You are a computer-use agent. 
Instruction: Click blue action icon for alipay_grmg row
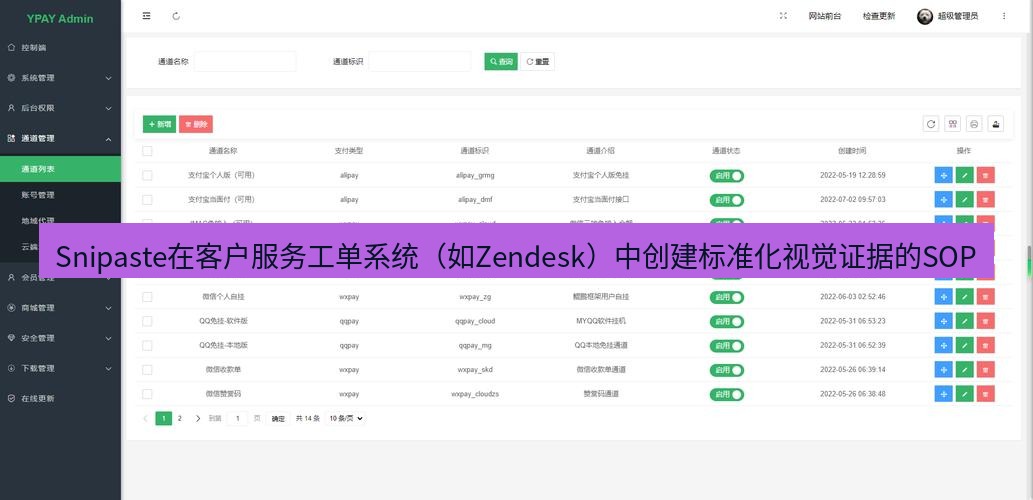click(x=943, y=175)
